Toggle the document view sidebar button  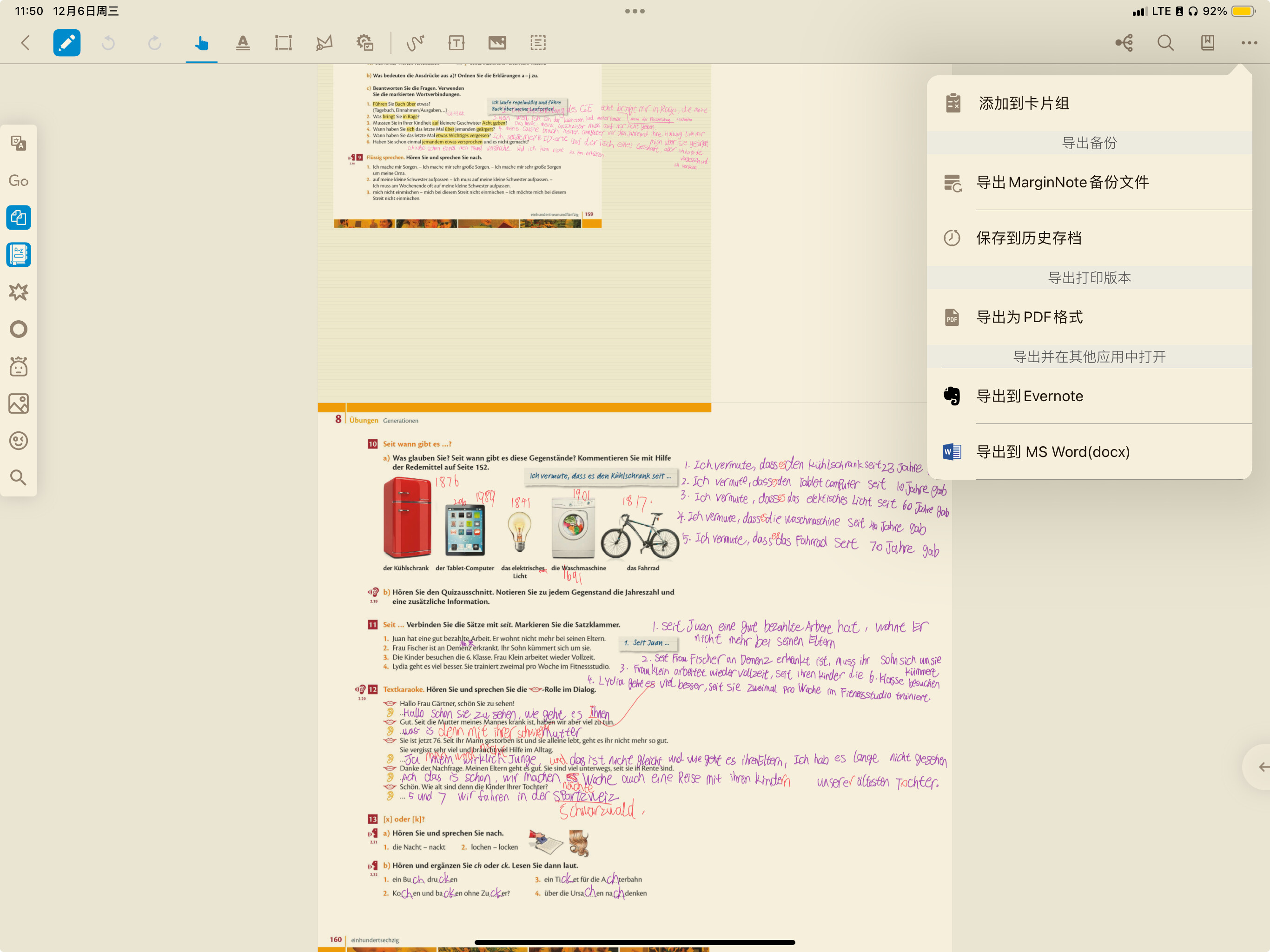pos(19,218)
